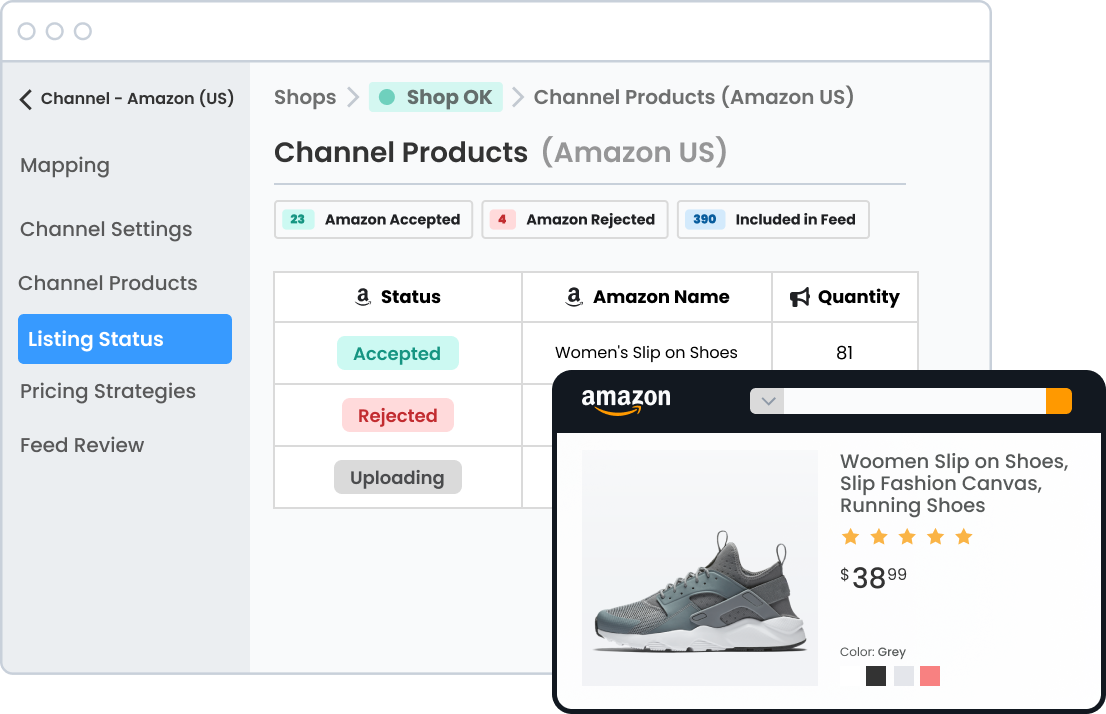
Task: Select the pink color swatch
Action: coord(928,676)
